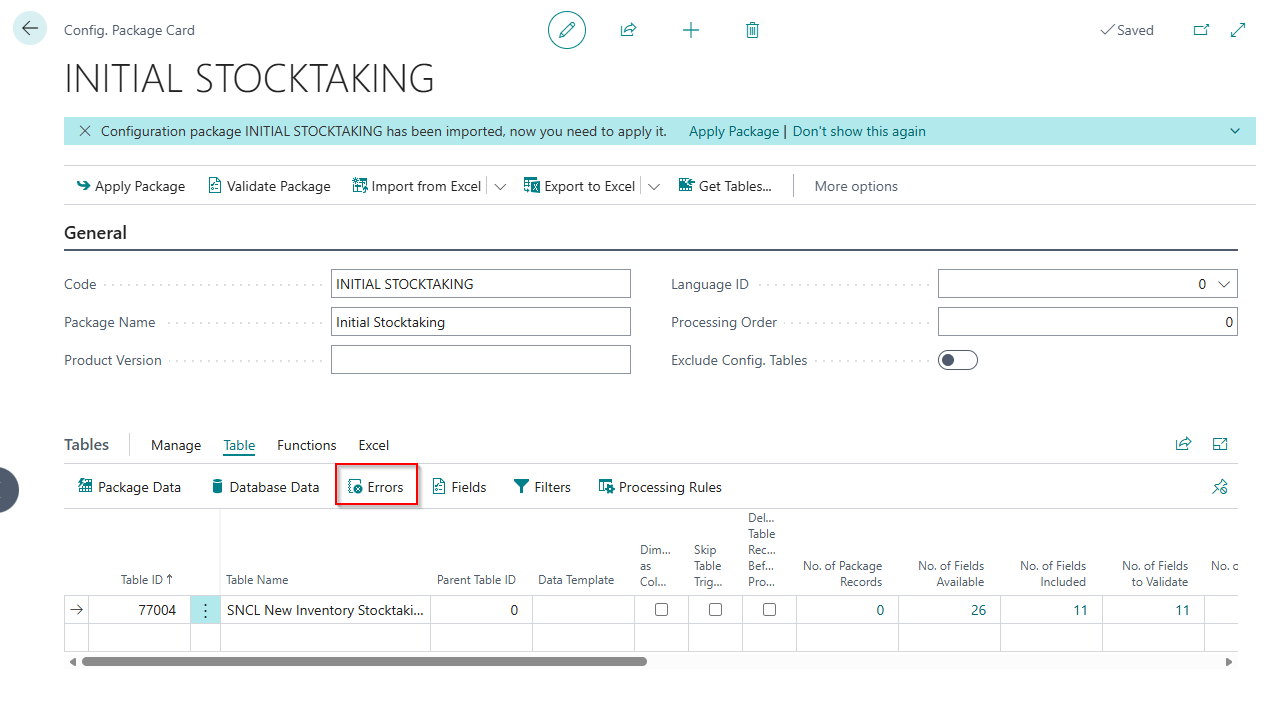Viewport: 1272px width, 702px height.
Task: Click Data Template column header
Action: point(576,580)
